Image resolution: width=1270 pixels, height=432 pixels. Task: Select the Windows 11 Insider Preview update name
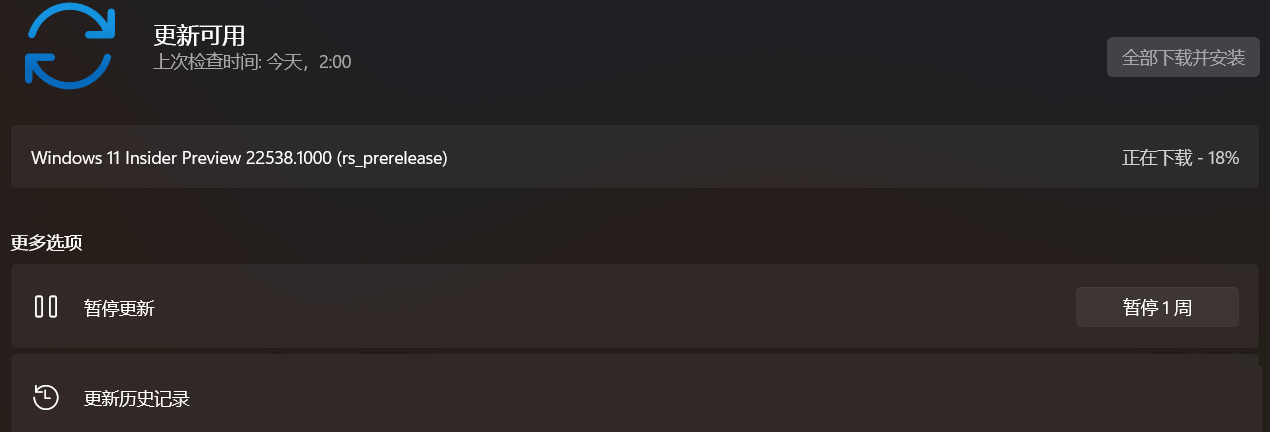point(136,158)
